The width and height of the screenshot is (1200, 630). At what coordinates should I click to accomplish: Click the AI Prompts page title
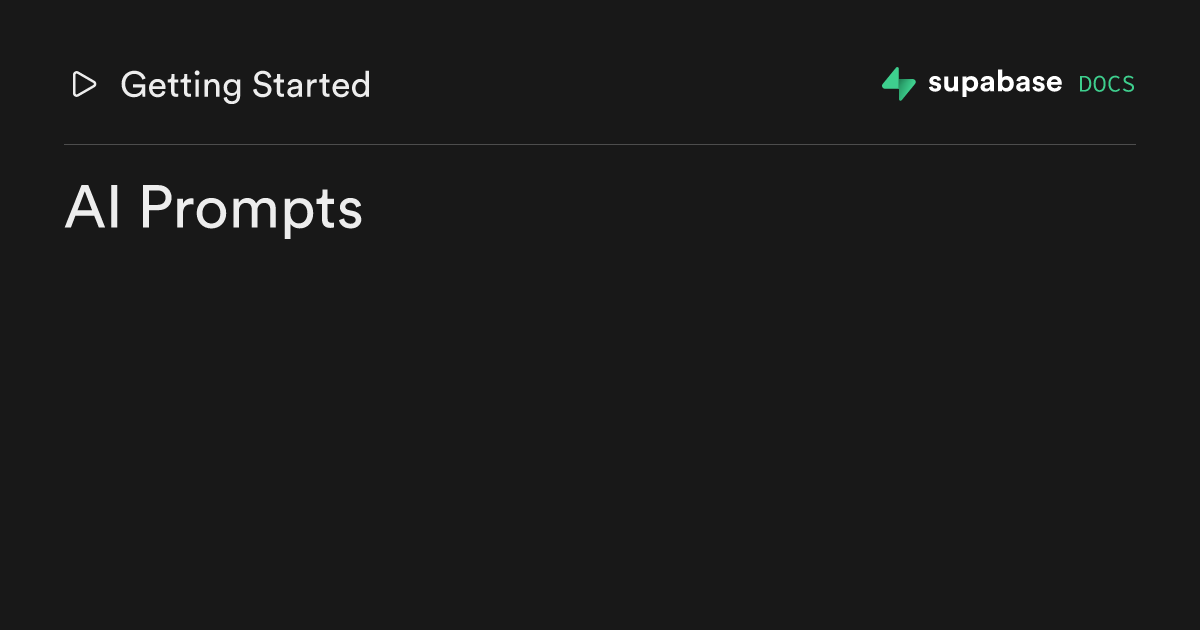point(214,211)
